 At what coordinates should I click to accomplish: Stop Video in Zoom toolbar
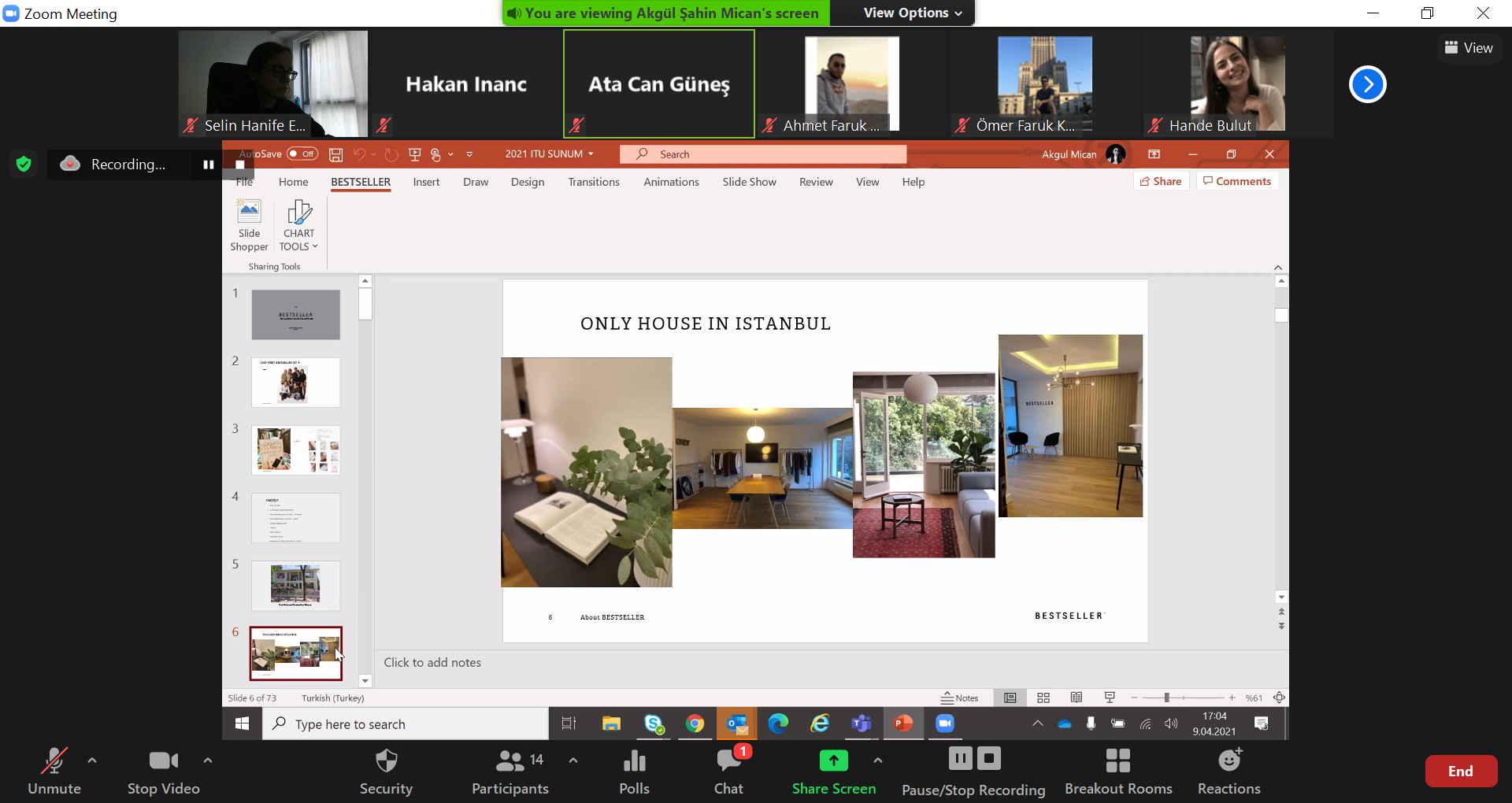(164, 772)
